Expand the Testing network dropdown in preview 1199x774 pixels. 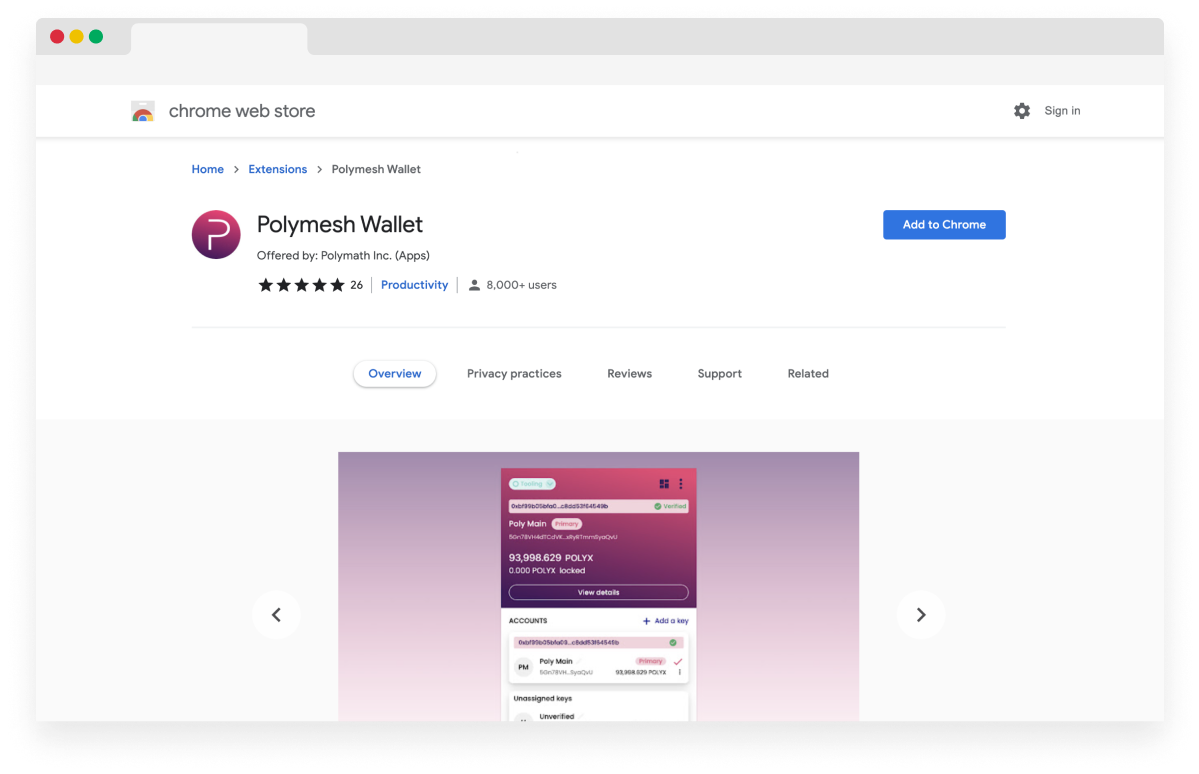tap(532, 484)
